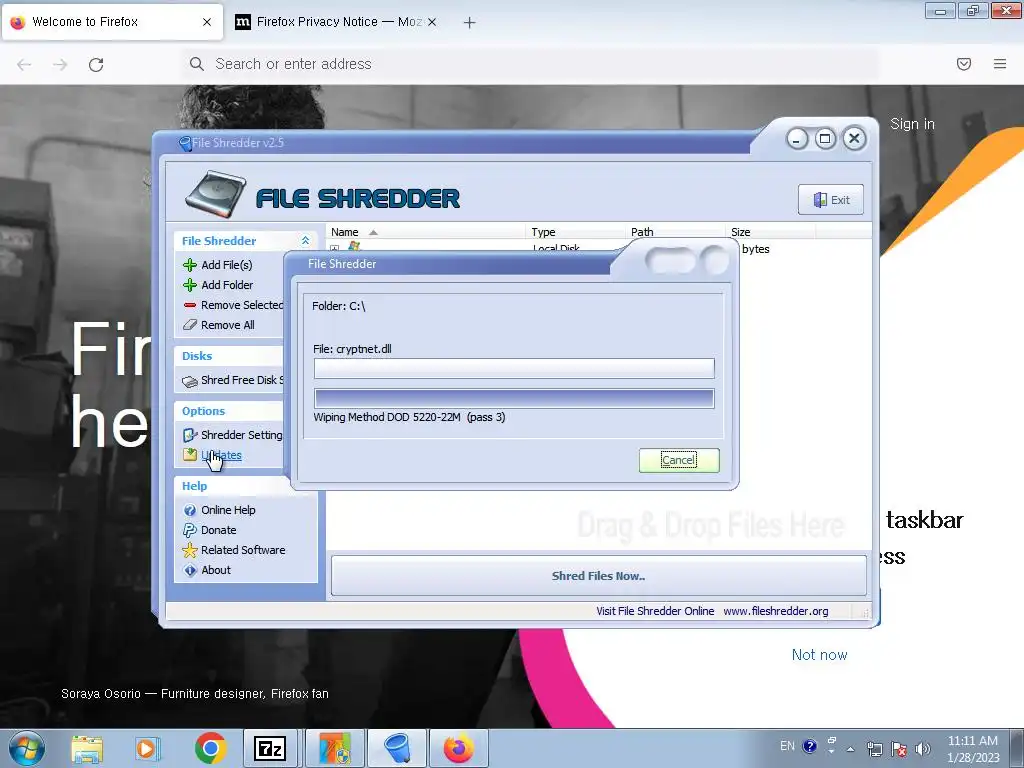
Task: Click the volume speaker tray icon
Action: tap(922, 749)
